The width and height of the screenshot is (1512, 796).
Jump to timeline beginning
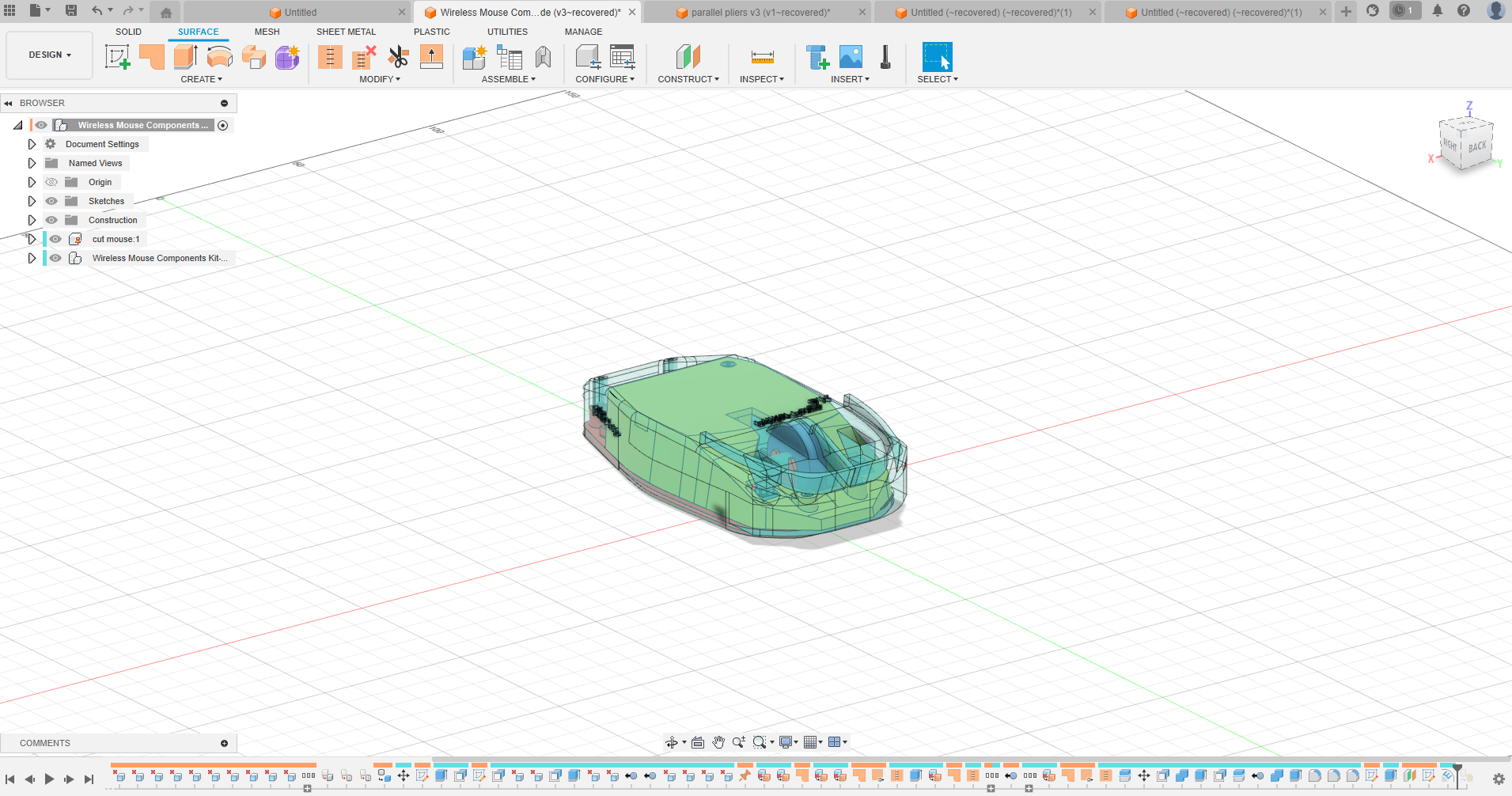(9, 779)
